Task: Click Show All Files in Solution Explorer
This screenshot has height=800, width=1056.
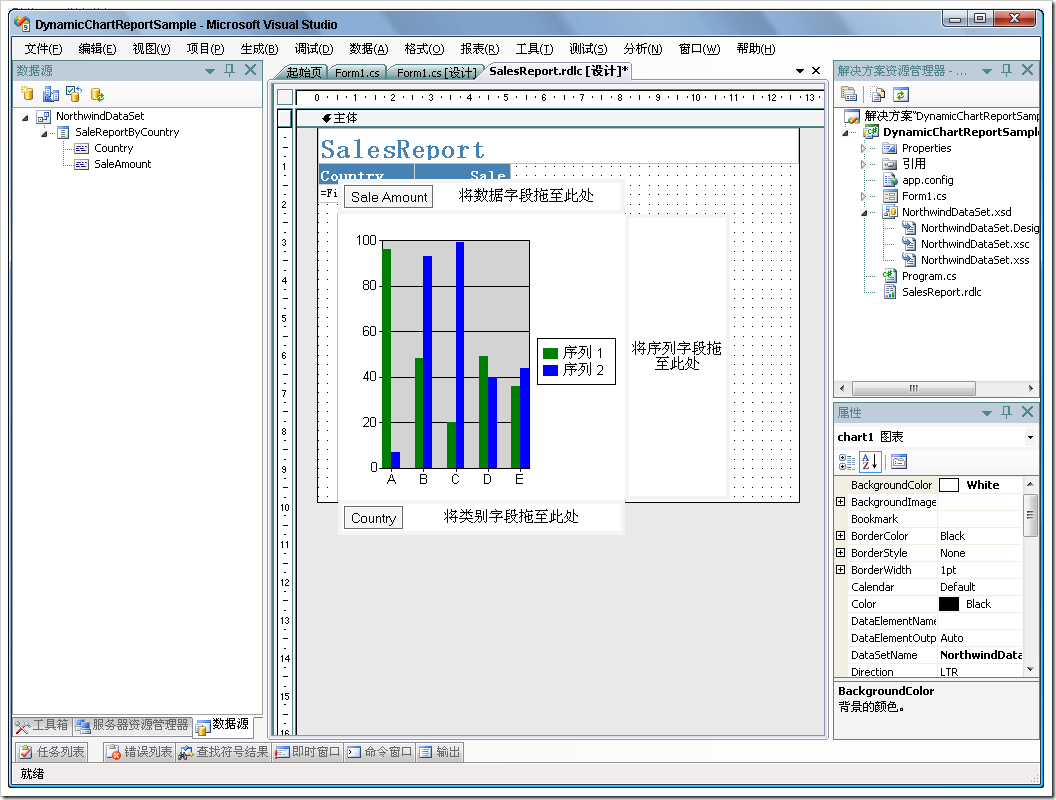Action: 878,94
